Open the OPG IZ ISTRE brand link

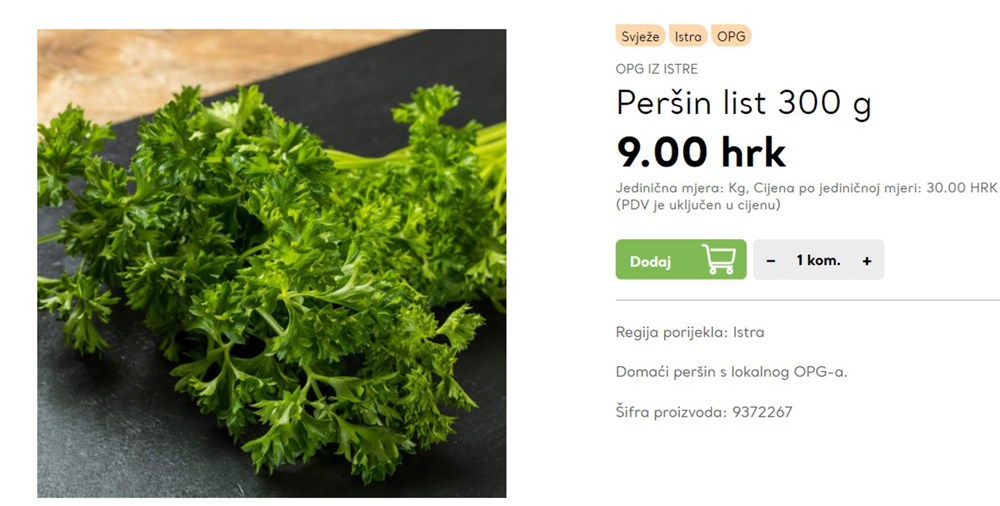(656, 68)
